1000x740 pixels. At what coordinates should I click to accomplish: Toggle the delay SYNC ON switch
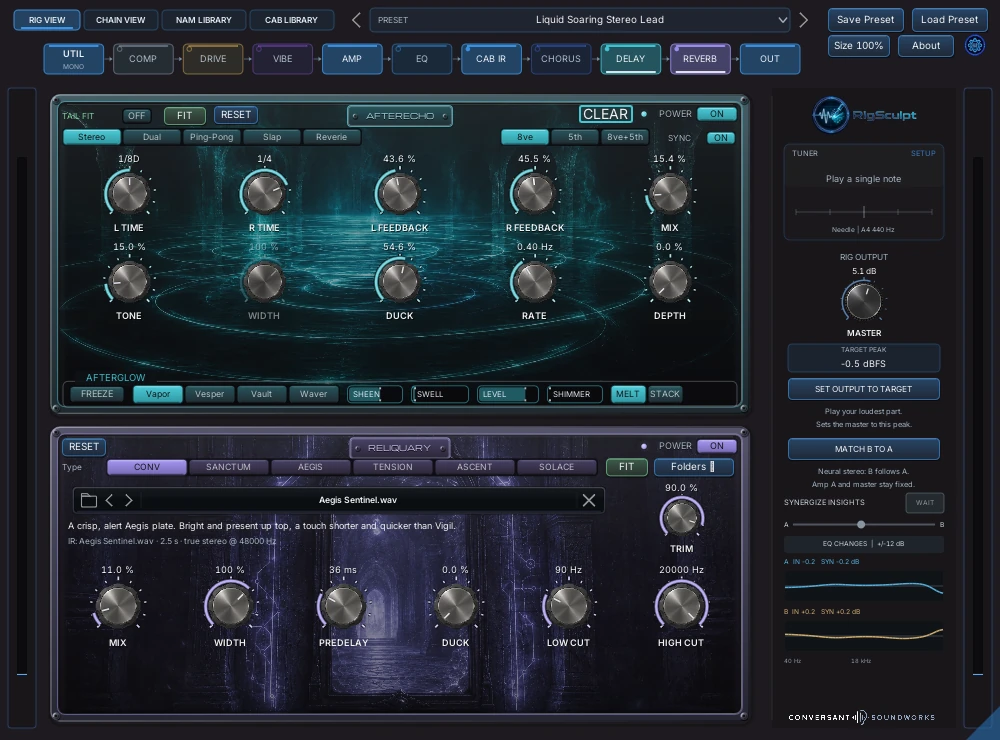(721, 138)
